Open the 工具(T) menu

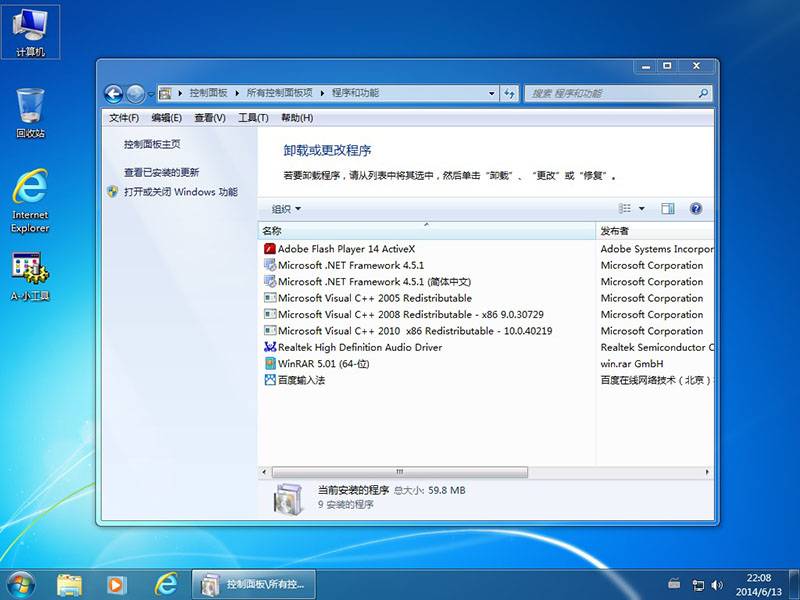pos(253,118)
